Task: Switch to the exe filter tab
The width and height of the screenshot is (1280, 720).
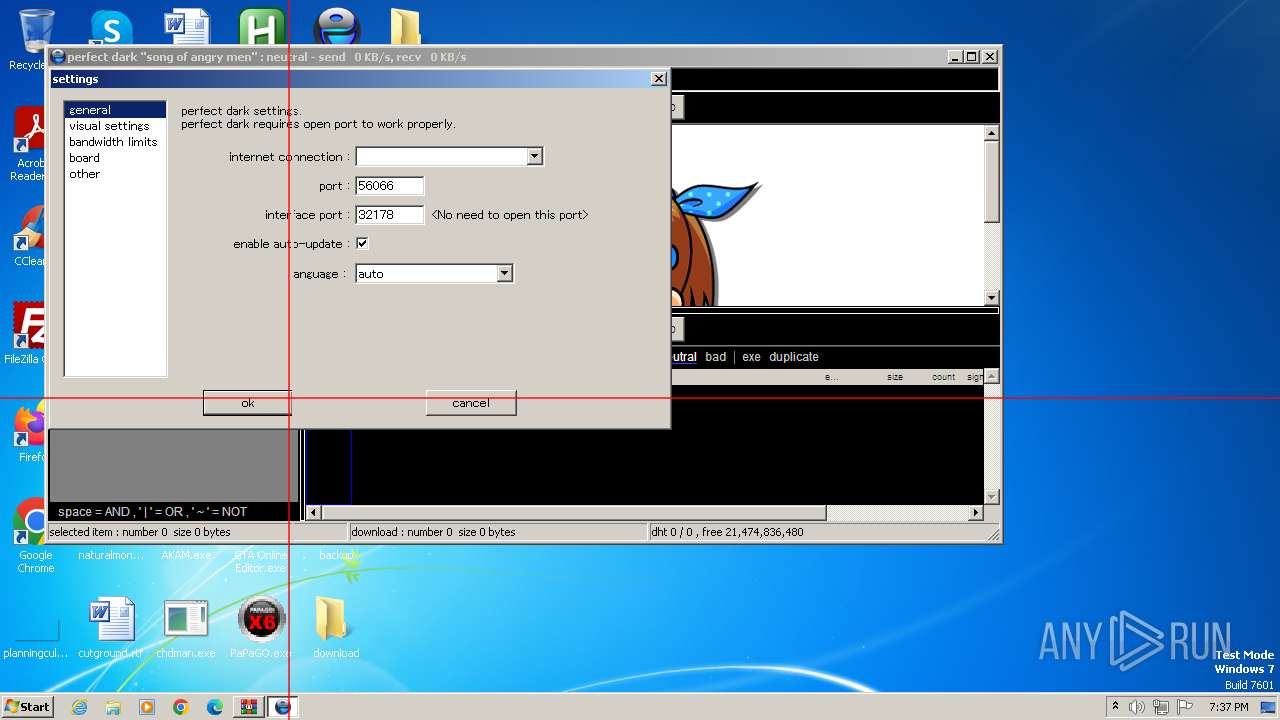Action: coord(751,357)
